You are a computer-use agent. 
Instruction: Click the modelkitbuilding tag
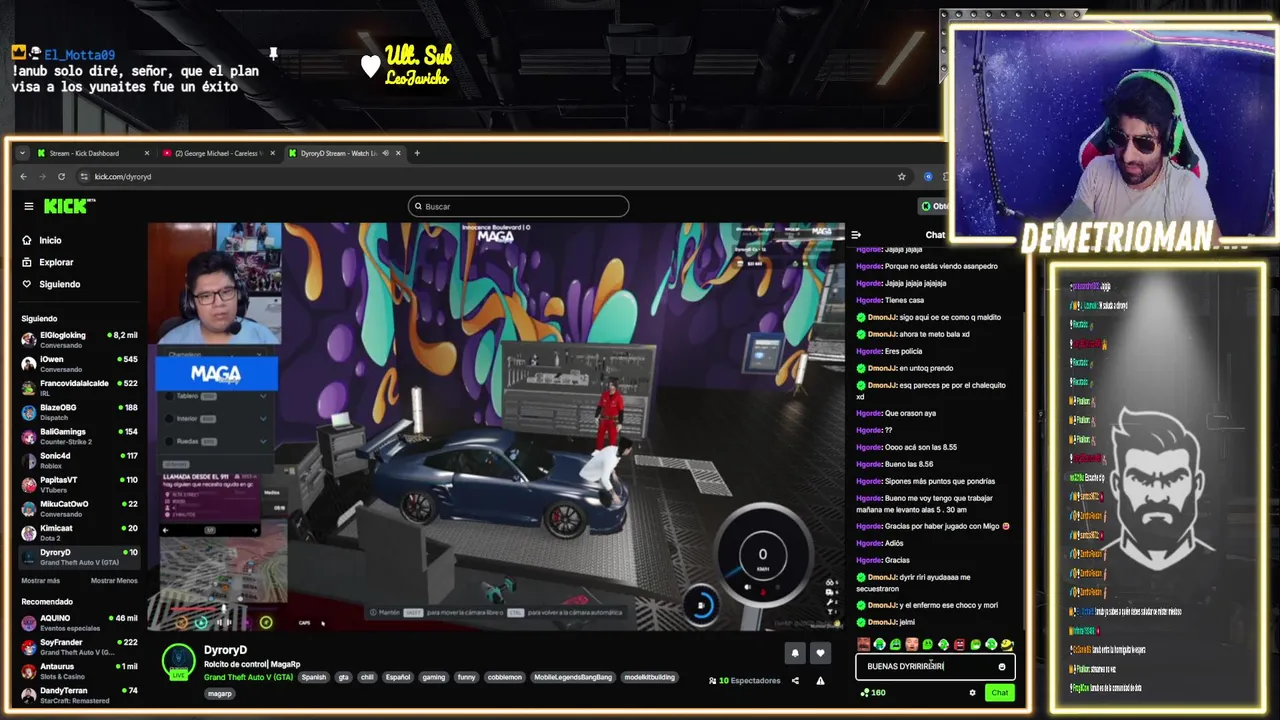649,677
